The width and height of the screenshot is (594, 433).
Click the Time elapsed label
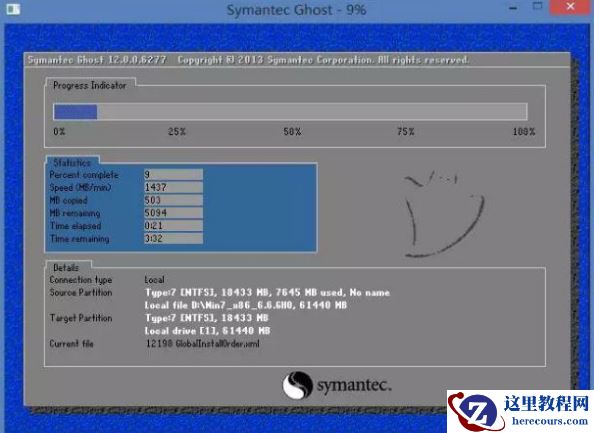pyautogui.click(x=75, y=226)
